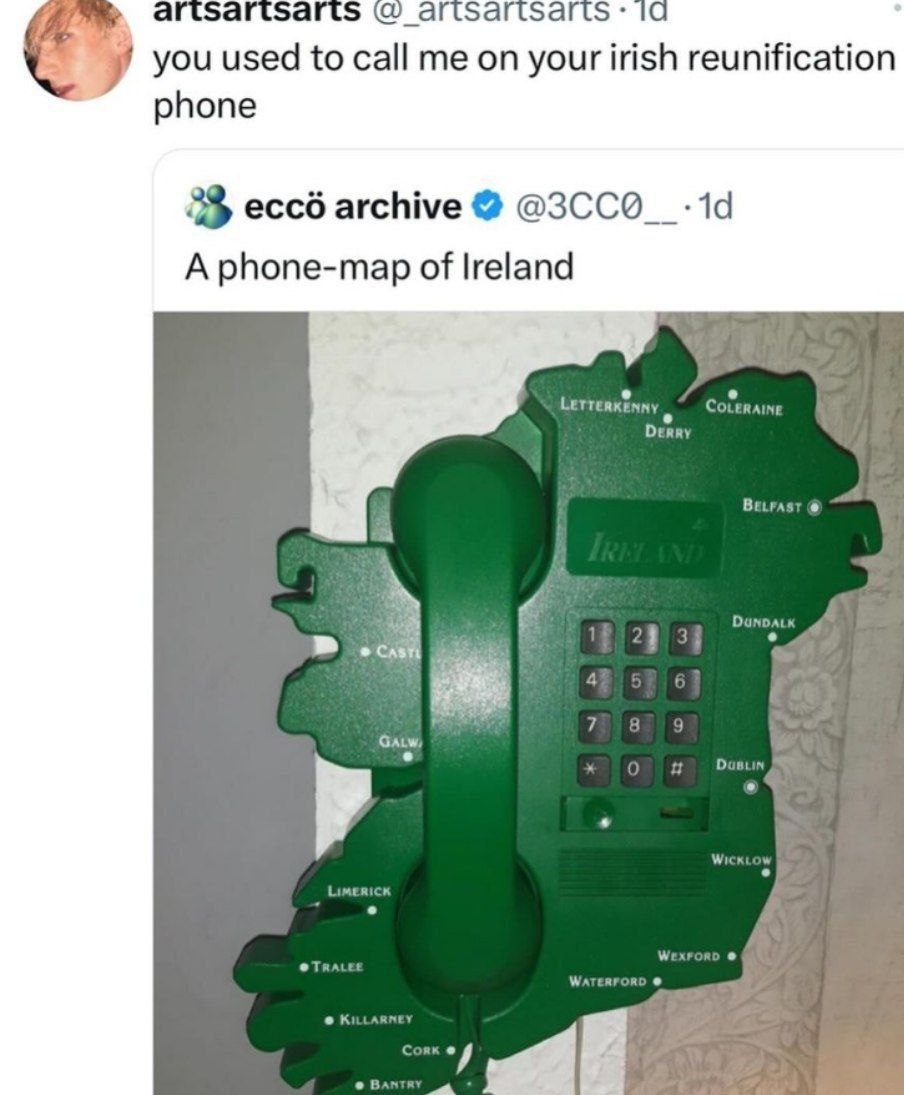
Task: Open the phone-map of Ireland image
Action: pos(528,703)
